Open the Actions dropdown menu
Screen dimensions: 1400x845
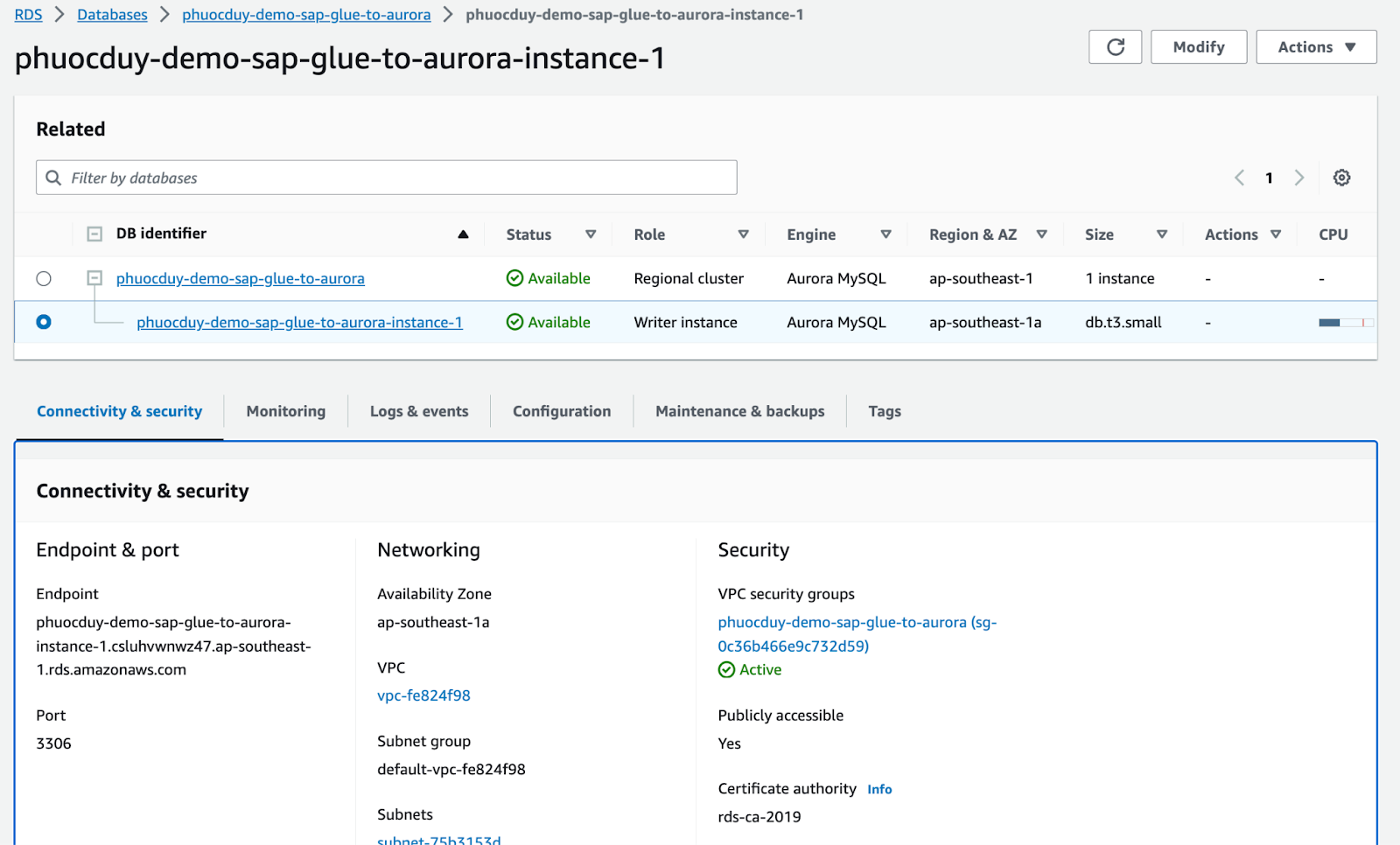point(1316,47)
